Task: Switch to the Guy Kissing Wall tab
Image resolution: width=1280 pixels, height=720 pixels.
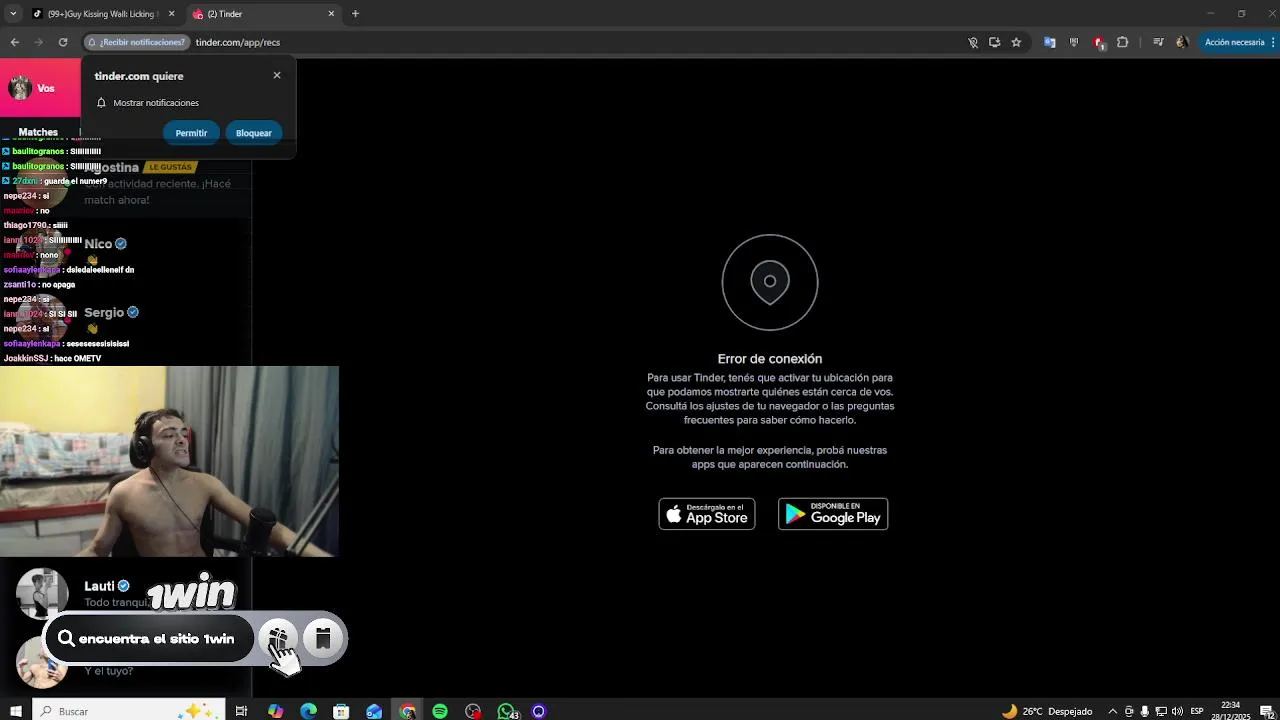Action: [x=104, y=14]
